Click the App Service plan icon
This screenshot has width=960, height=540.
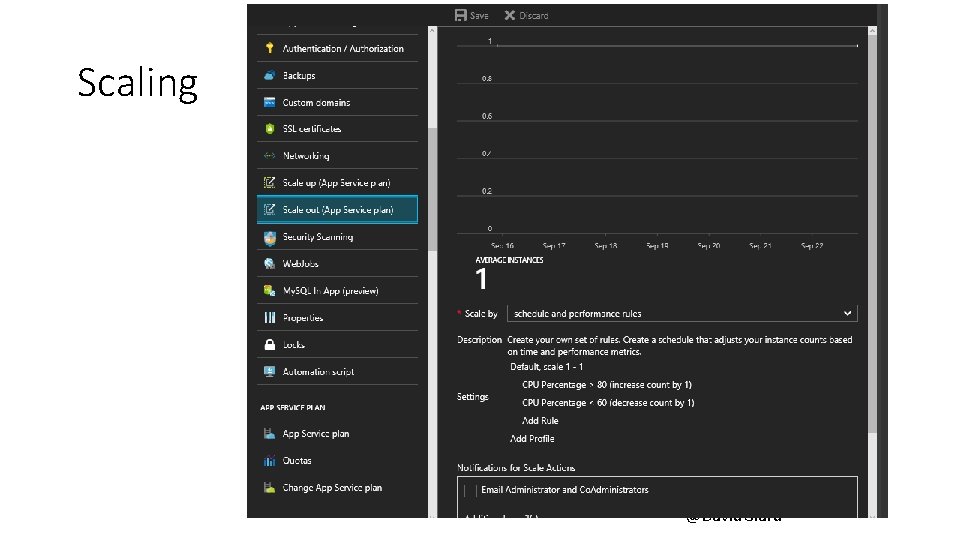tap(269, 433)
